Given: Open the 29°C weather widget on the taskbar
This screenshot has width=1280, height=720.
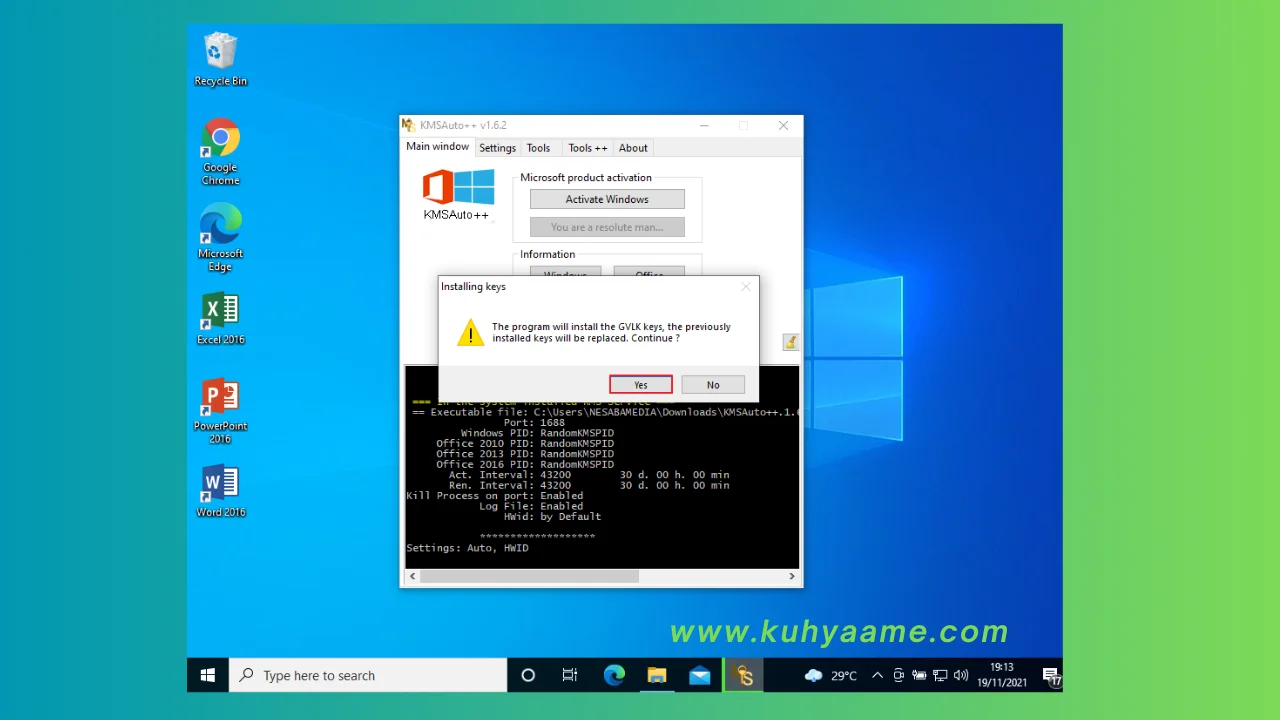Looking at the screenshot, I should 831,675.
